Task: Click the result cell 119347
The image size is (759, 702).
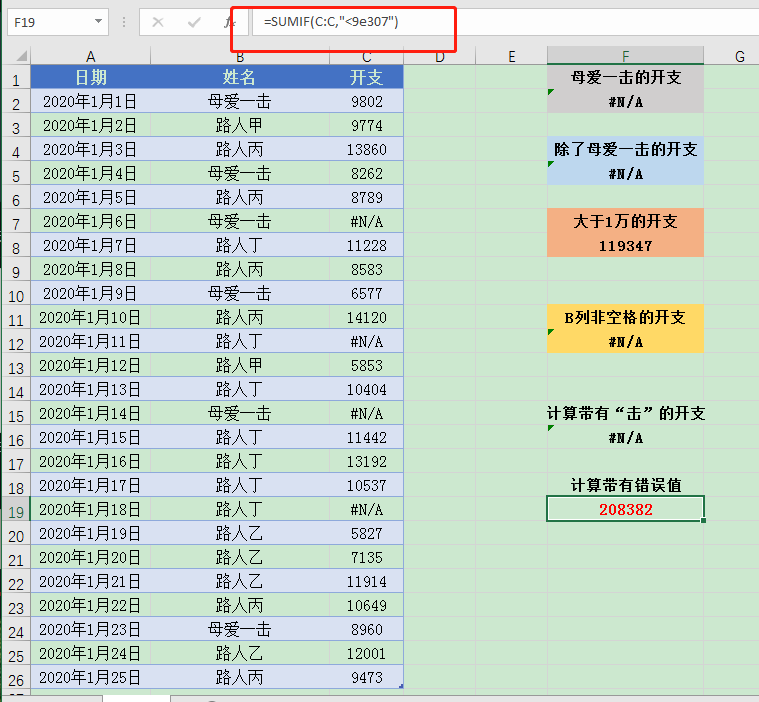Action: click(x=625, y=245)
